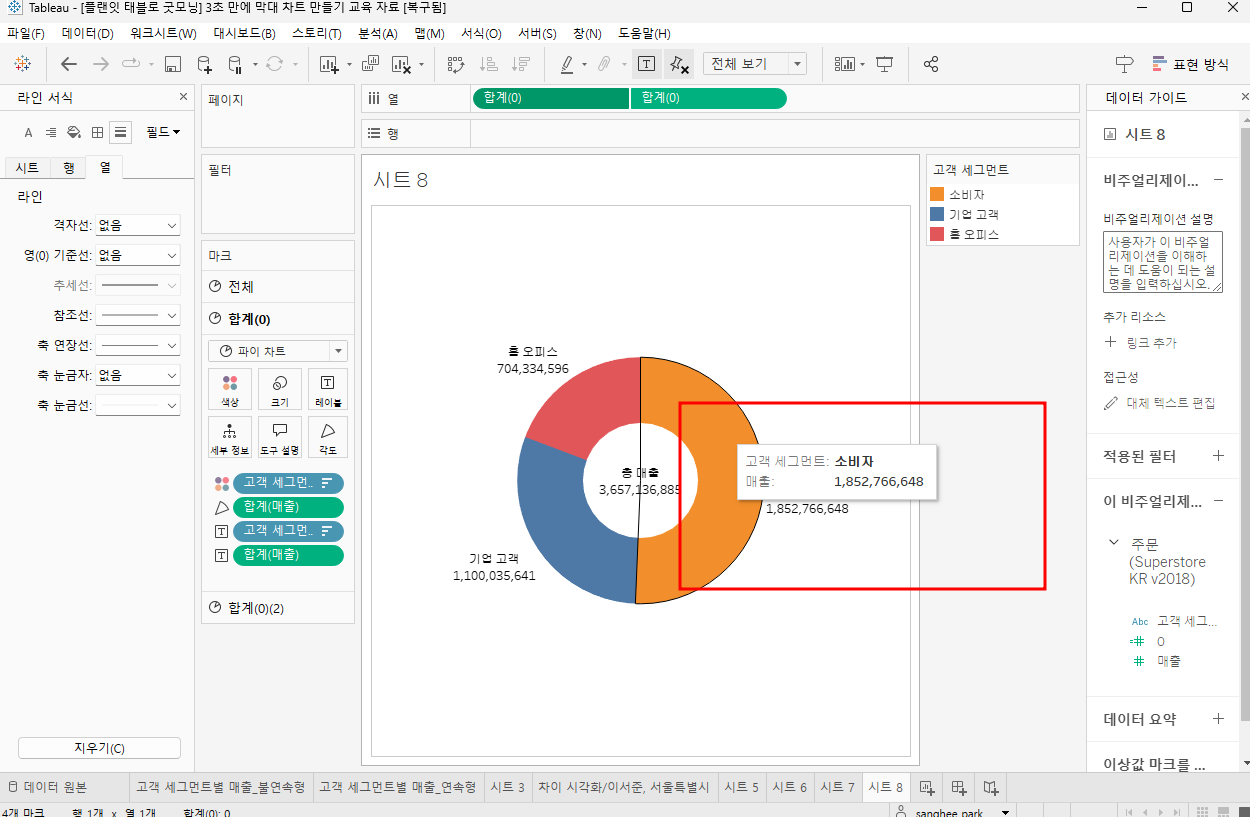This screenshot has width=1250, height=817.
Task: Select the alignment format icon
Action: 51,132
